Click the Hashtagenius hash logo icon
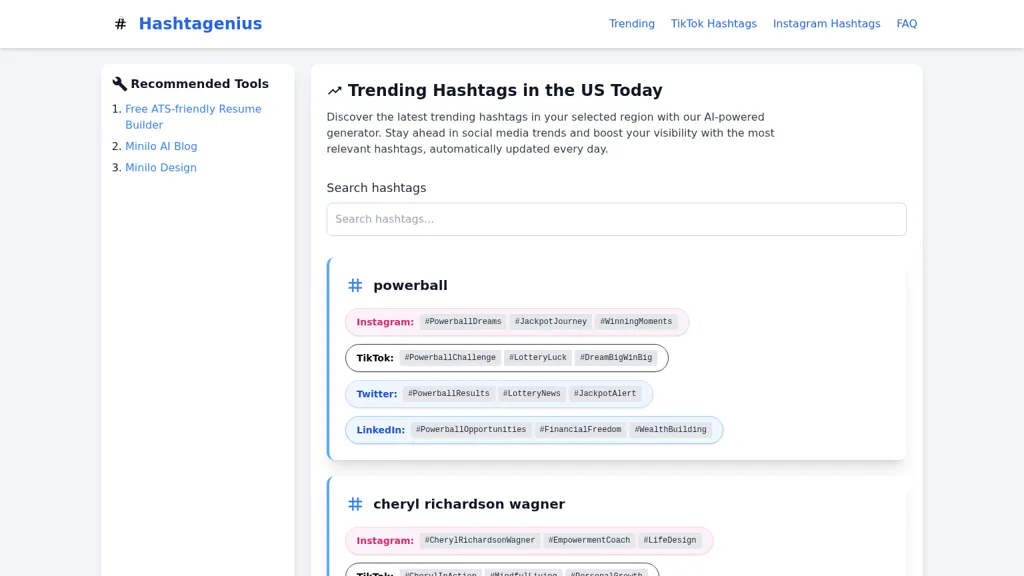 point(120,24)
